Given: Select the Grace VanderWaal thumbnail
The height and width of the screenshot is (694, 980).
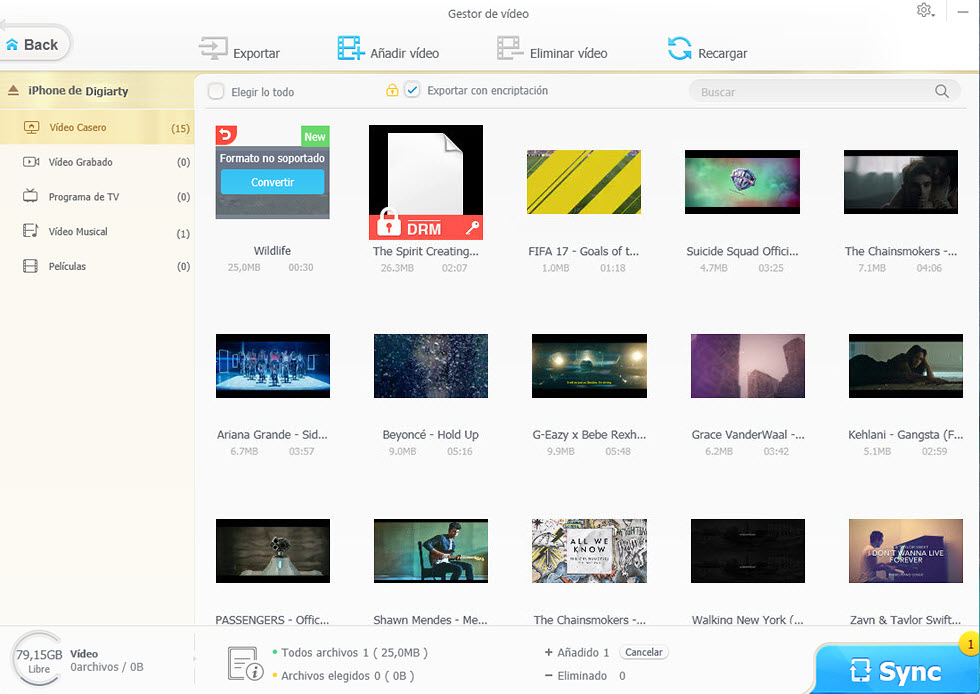Looking at the screenshot, I should [748, 366].
